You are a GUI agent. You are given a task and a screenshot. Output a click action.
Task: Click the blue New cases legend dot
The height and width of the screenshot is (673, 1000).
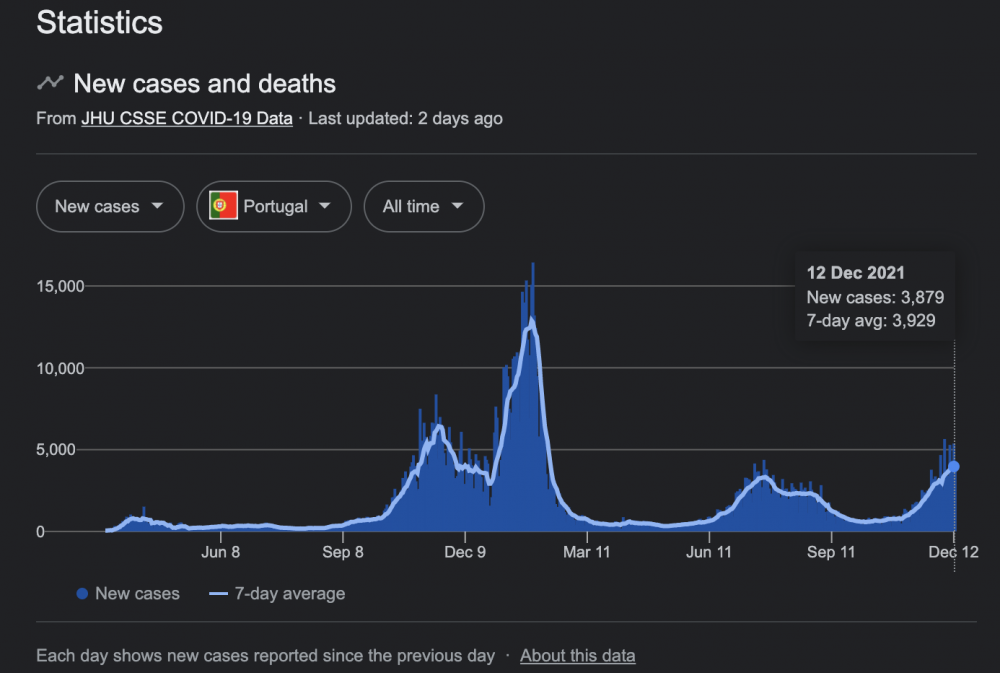82,594
